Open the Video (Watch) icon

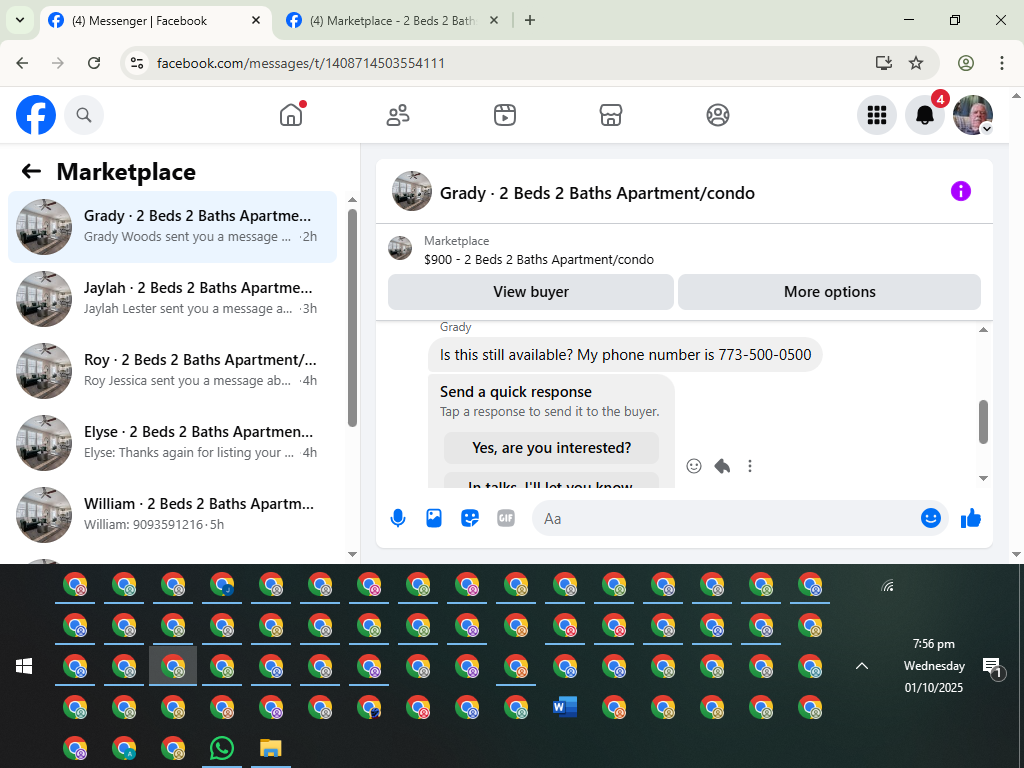point(505,115)
